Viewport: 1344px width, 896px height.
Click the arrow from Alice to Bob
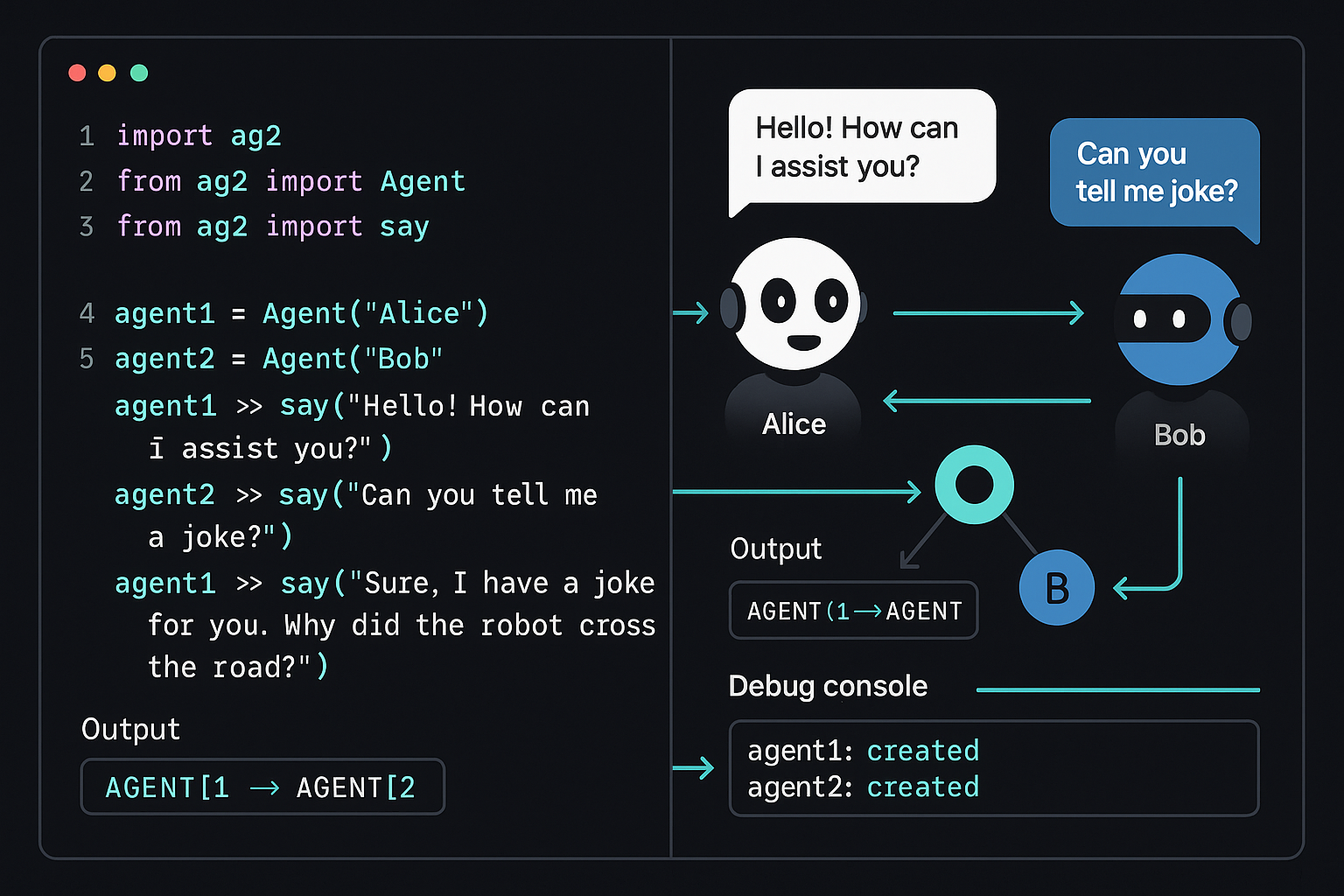click(x=989, y=312)
